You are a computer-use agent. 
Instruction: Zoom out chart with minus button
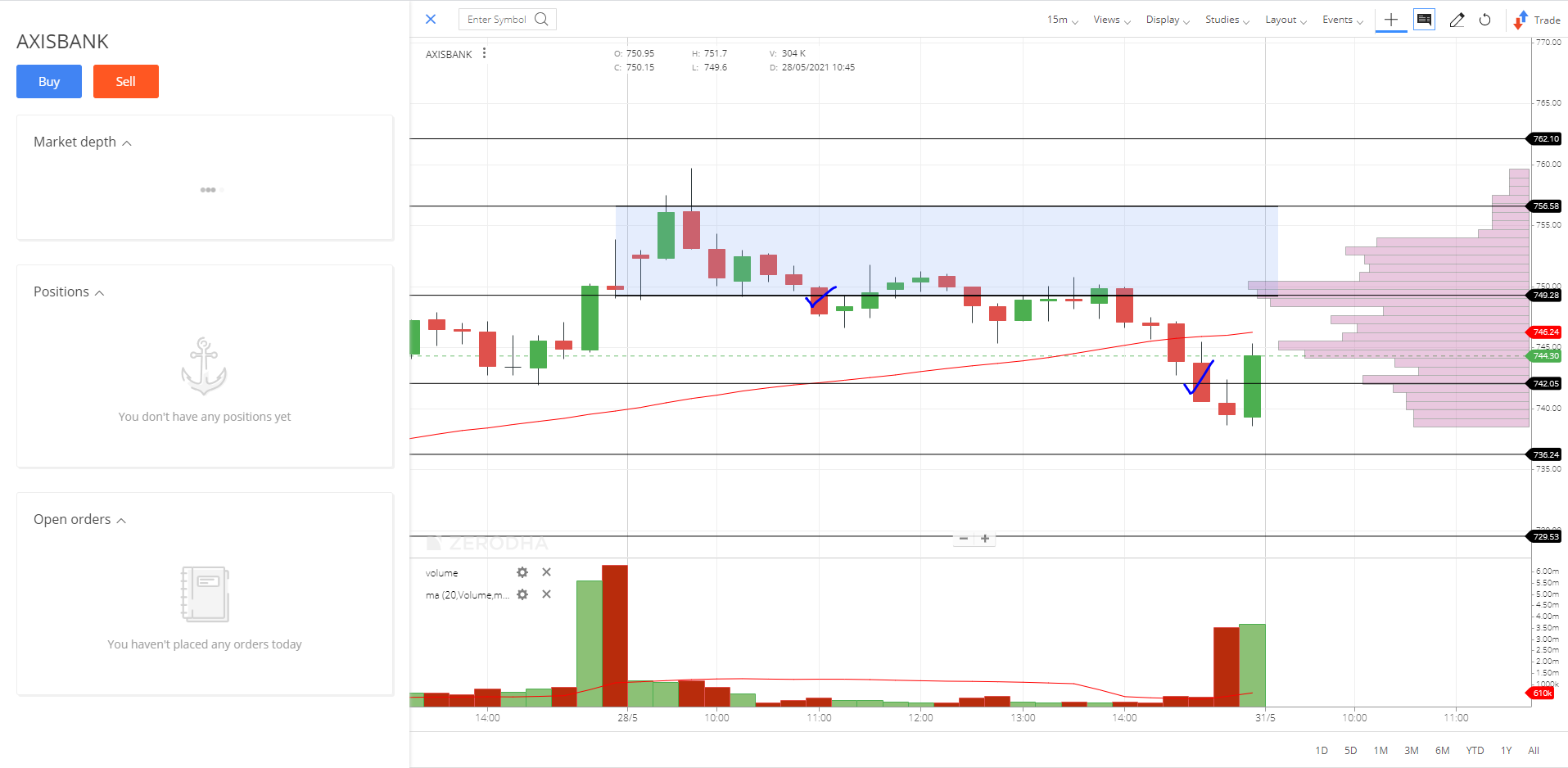point(964,539)
